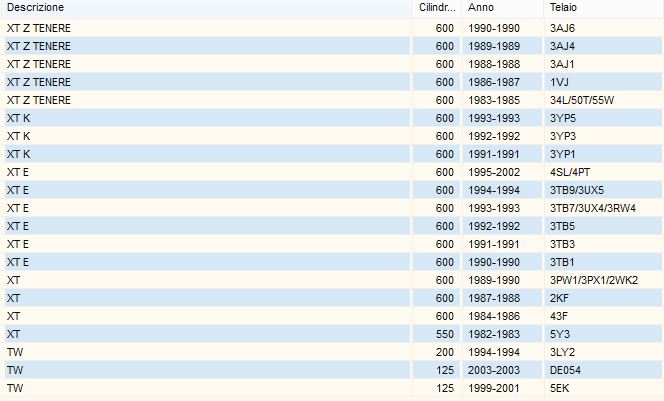Select XT Z TENERE row with frame 3AJ6
Image resolution: width=664 pixels, height=401 pixels.
coord(332,28)
